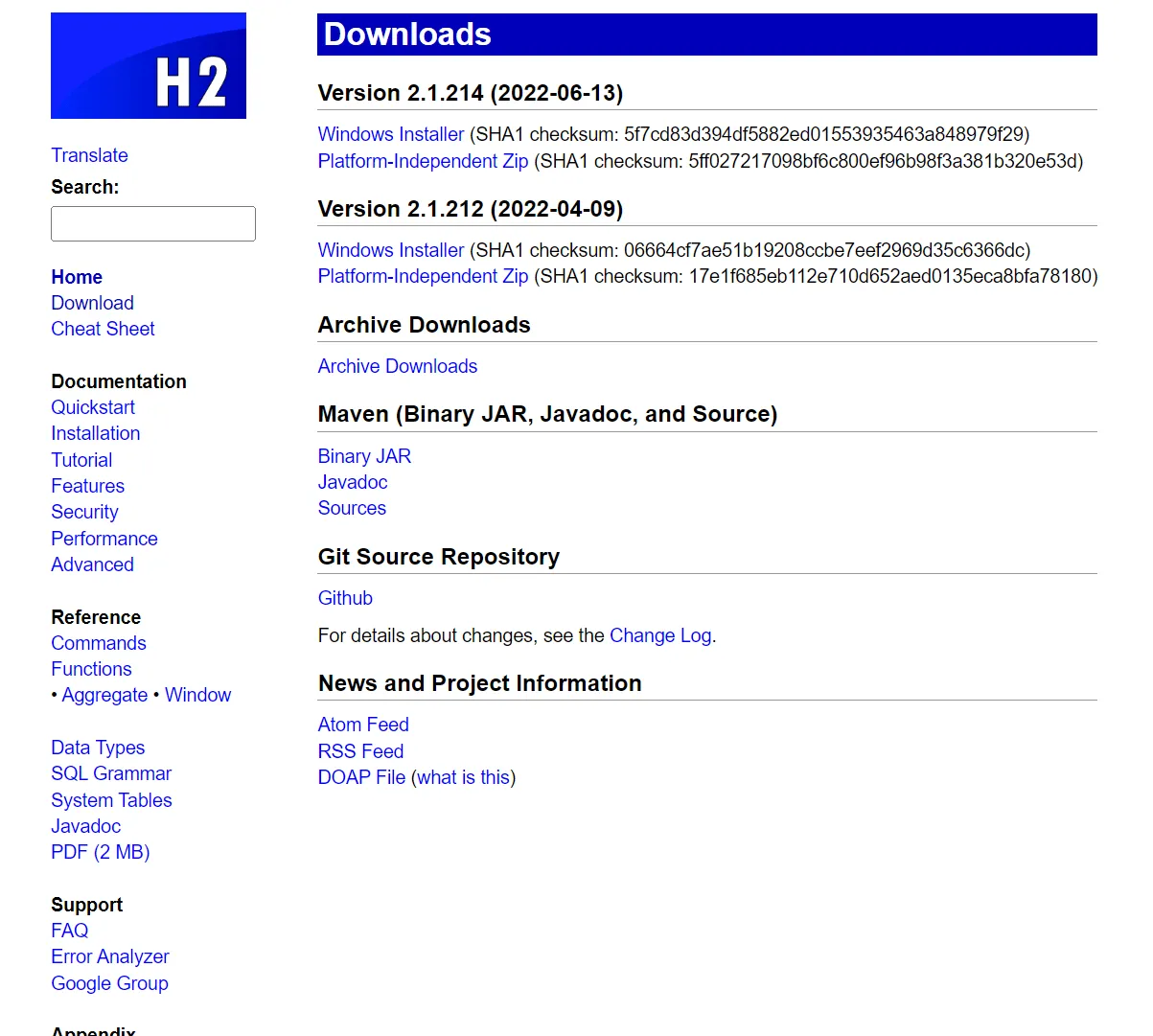Click the Reference sidebar heading
The image size is (1153, 1036).
pos(96,617)
